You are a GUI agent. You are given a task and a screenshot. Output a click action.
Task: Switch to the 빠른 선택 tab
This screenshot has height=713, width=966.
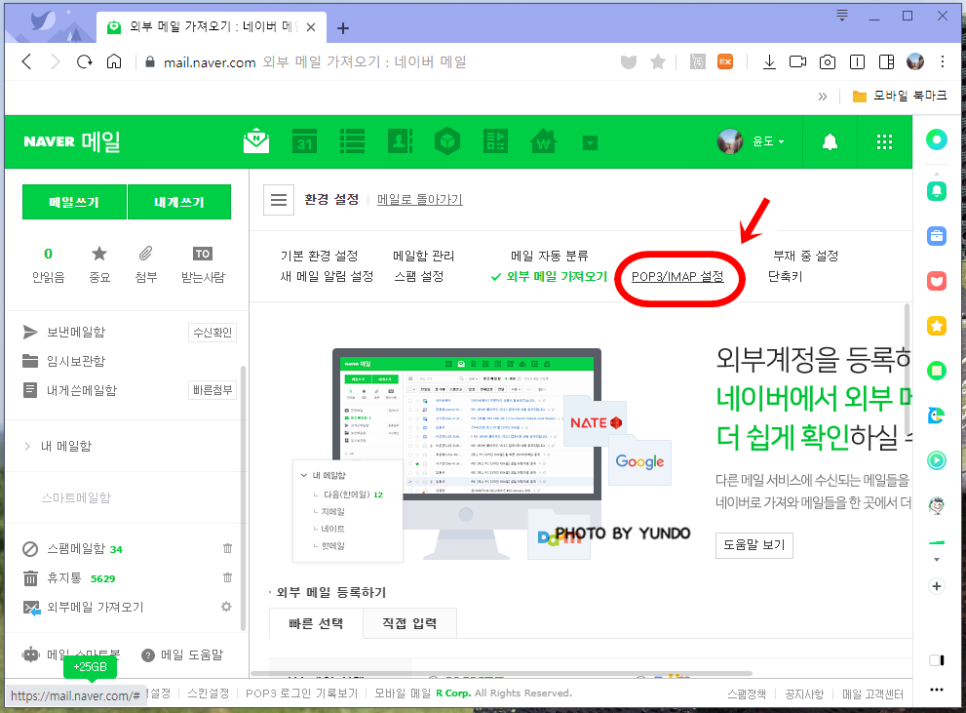point(316,624)
